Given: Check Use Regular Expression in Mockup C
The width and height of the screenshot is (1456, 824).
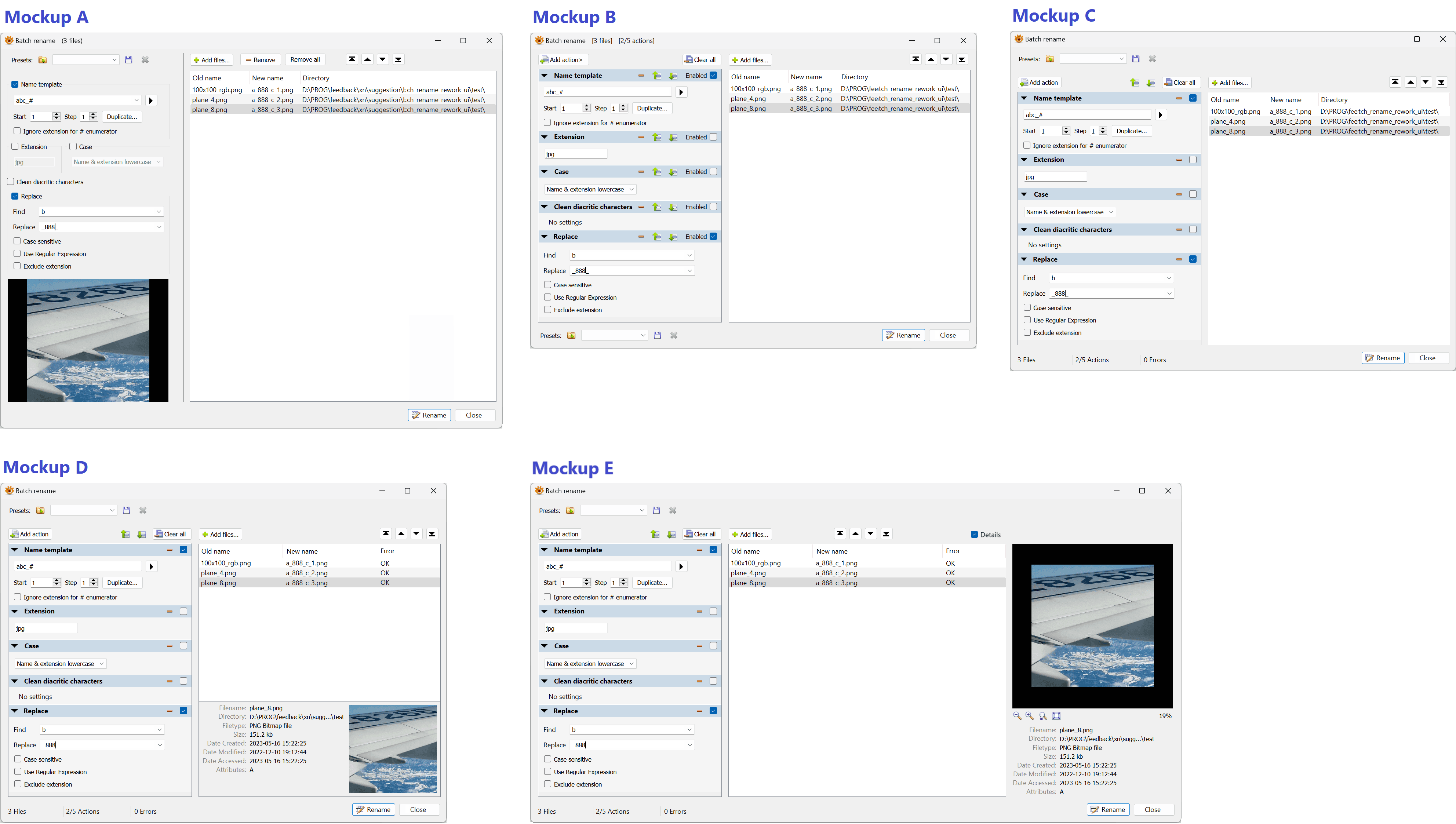Looking at the screenshot, I should tap(1027, 320).
